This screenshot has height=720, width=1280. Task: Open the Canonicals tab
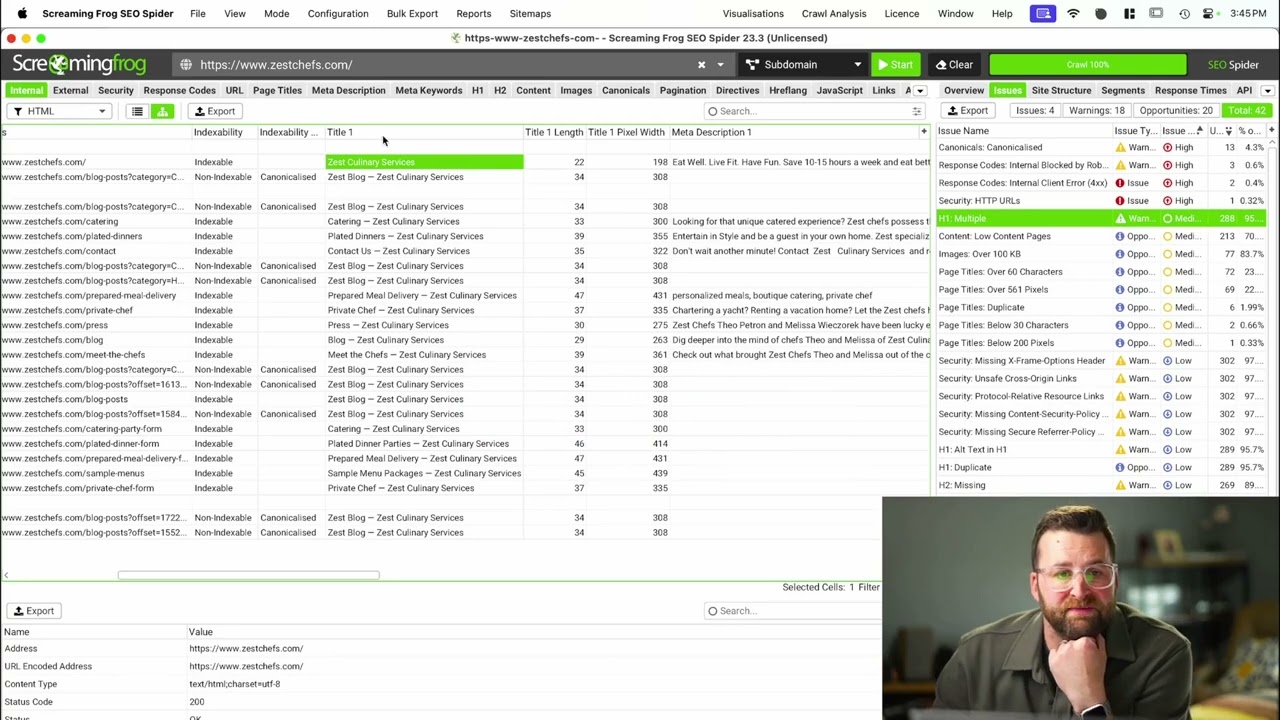625,90
